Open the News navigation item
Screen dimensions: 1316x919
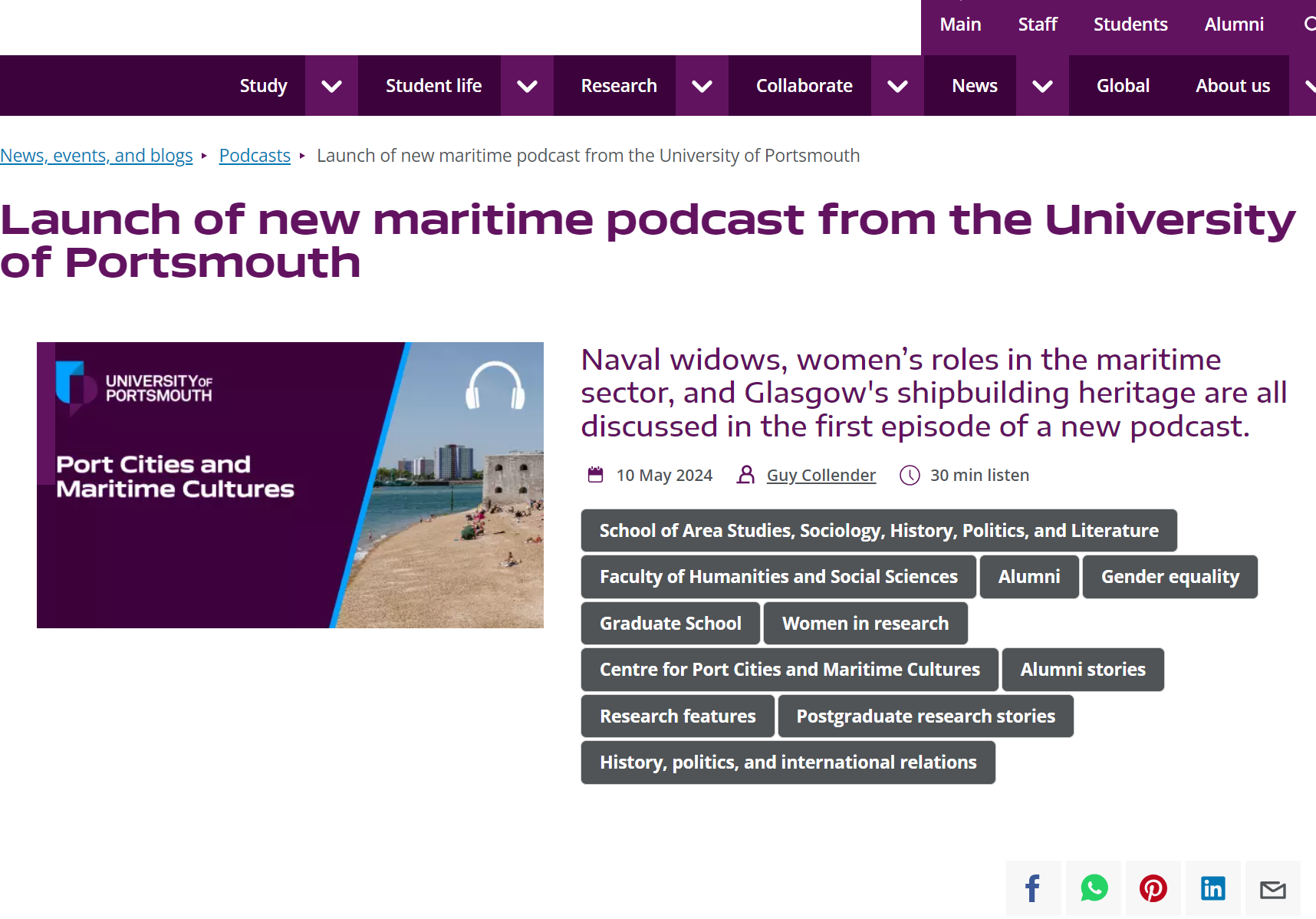click(974, 86)
